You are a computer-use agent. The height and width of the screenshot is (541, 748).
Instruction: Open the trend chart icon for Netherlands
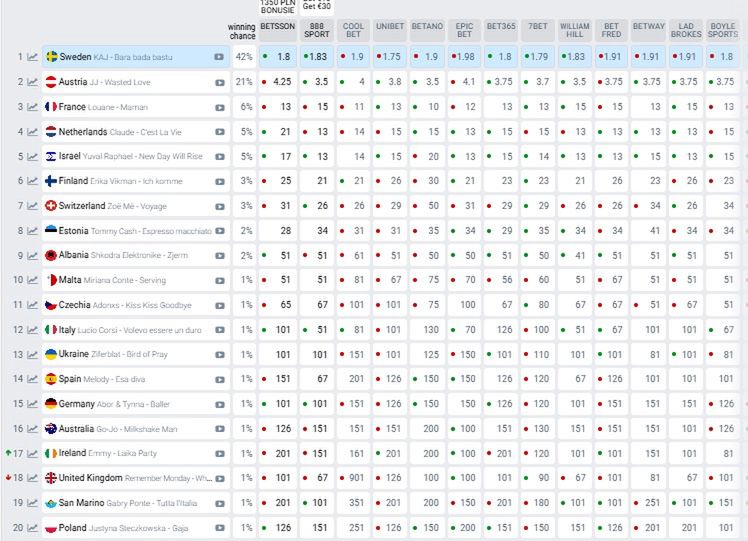32,132
